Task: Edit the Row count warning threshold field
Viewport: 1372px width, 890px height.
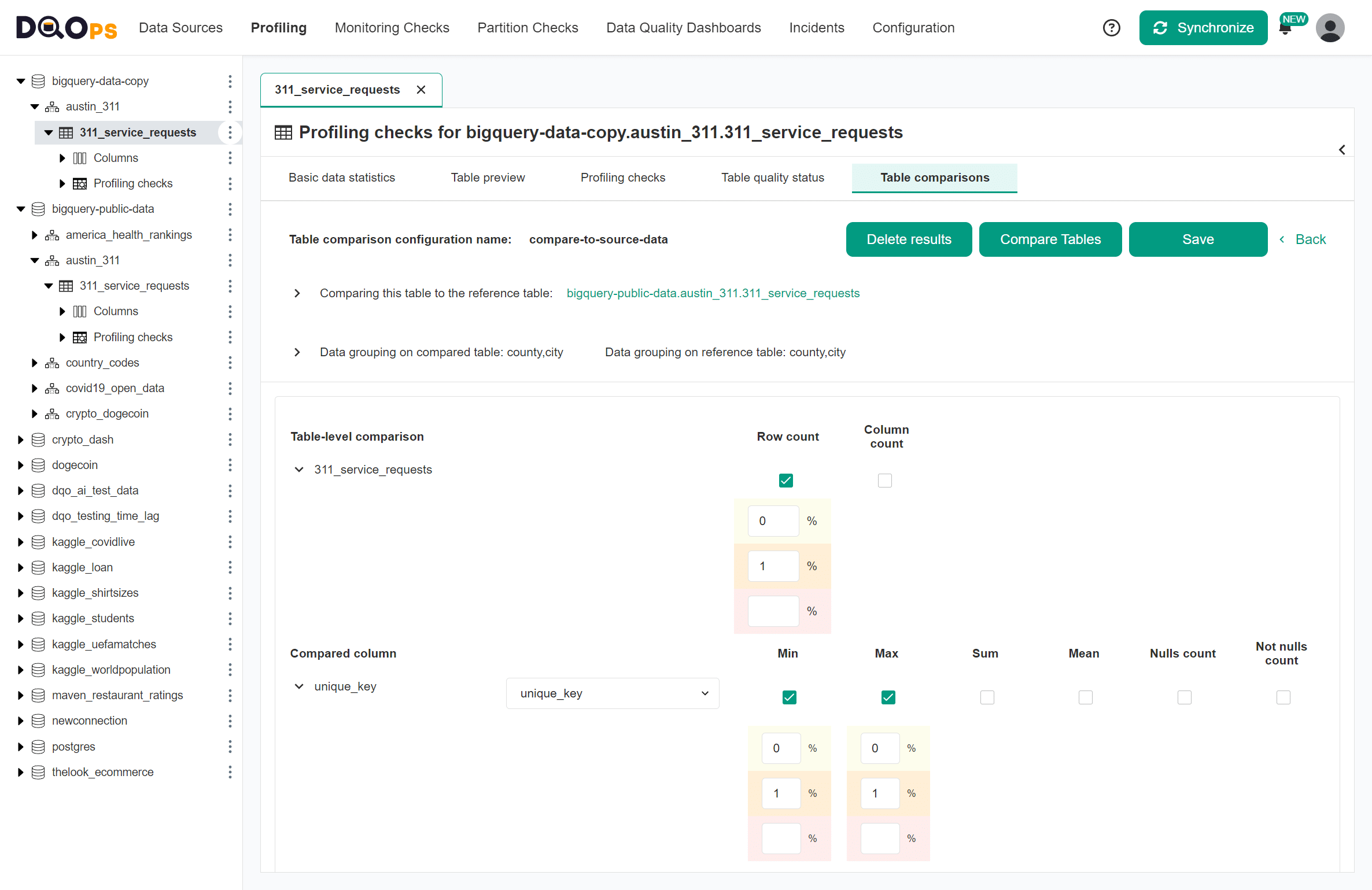Action: coord(773,521)
